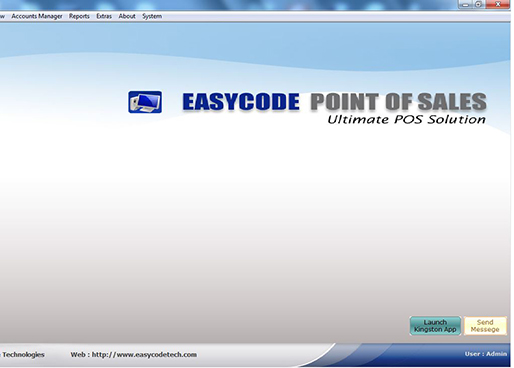The image size is (514, 368).
Task: Open the System menu
Action: tap(152, 16)
